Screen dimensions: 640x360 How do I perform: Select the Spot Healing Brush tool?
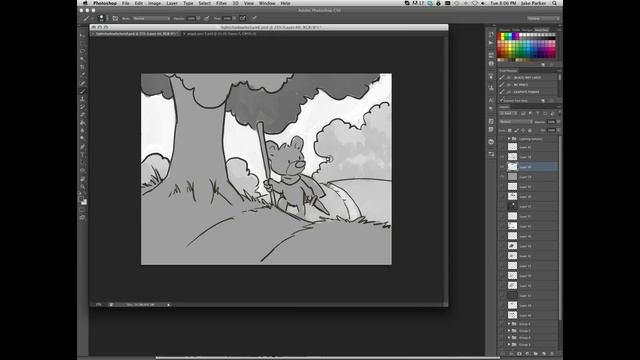(x=83, y=83)
